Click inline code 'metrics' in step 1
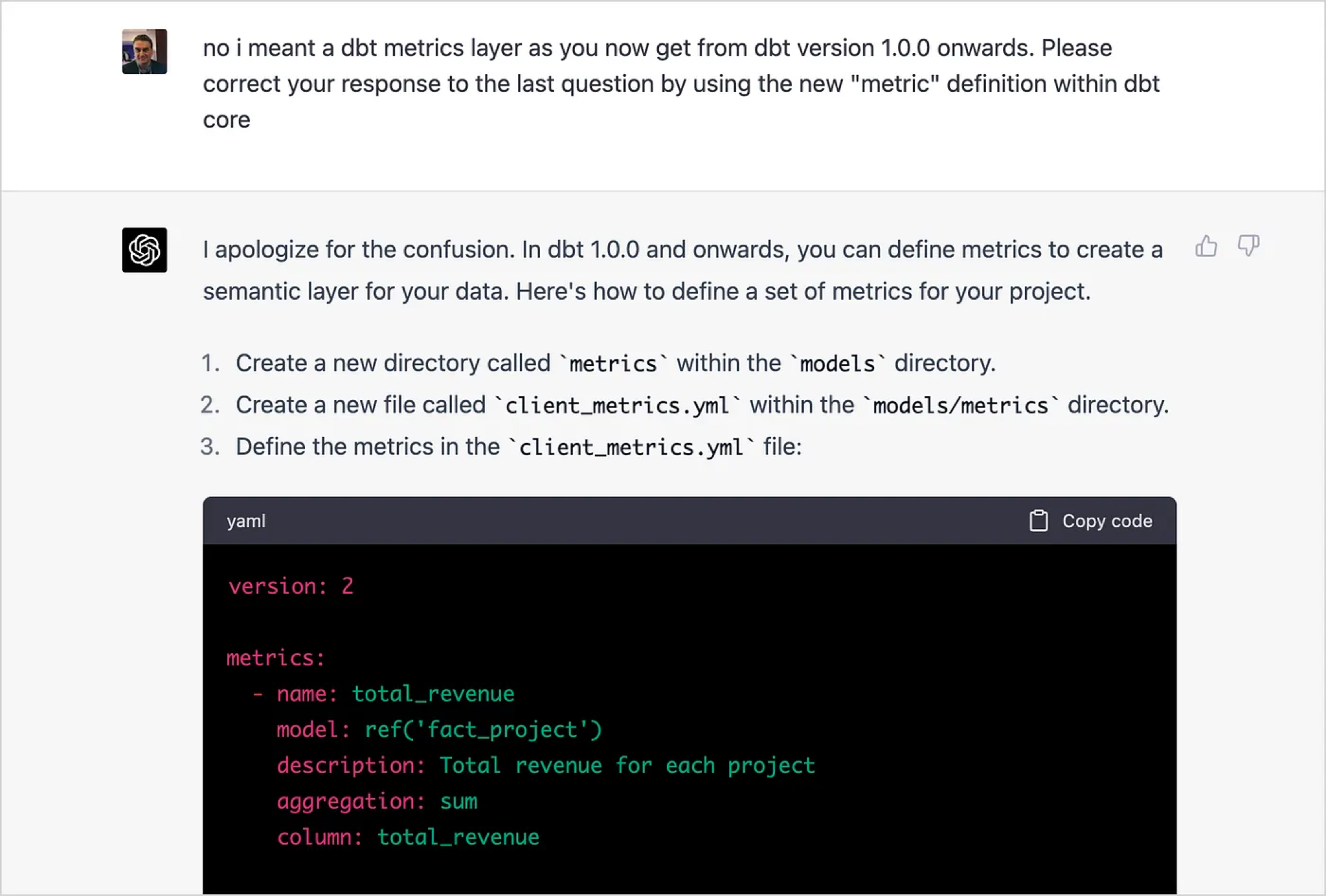 click(x=612, y=364)
